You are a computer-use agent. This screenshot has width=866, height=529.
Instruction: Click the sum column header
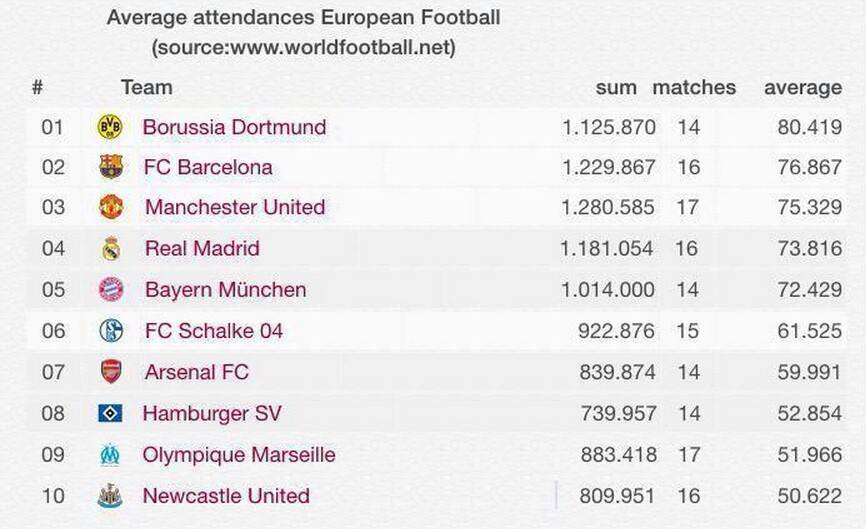tap(616, 87)
